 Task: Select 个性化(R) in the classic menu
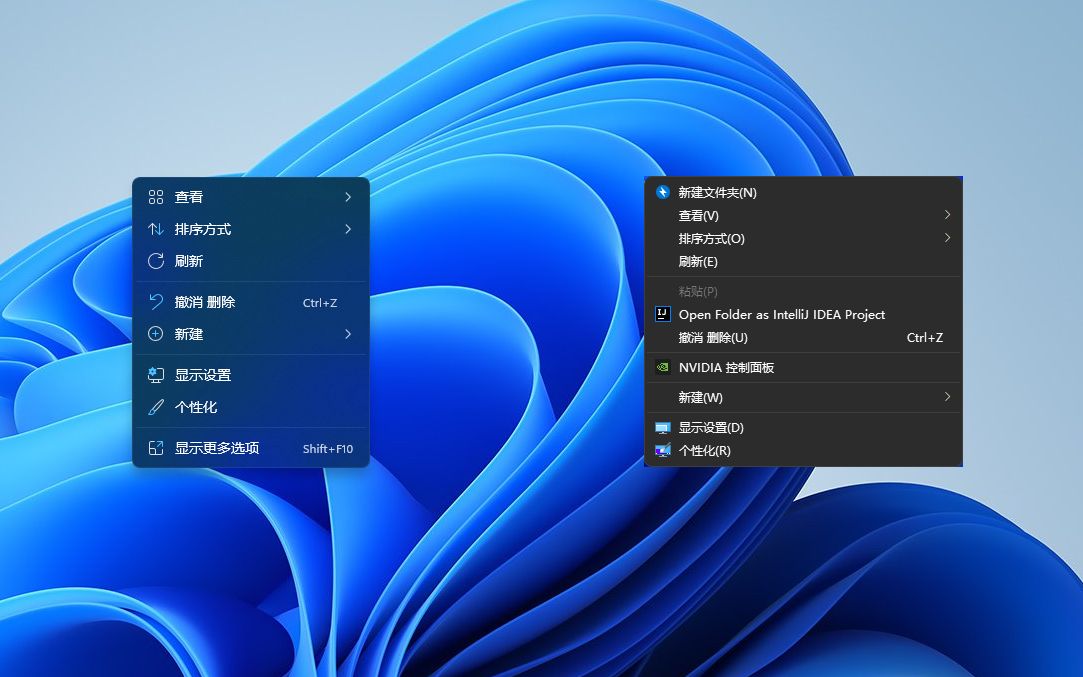tap(705, 451)
